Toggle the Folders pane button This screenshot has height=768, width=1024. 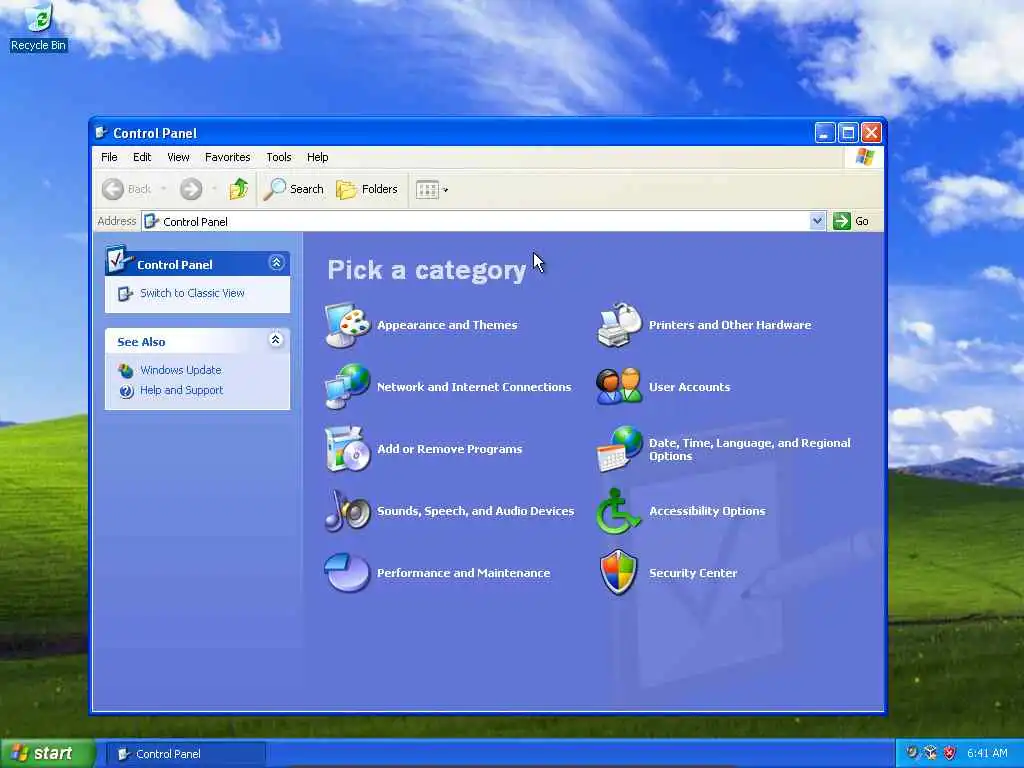(x=367, y=189)
